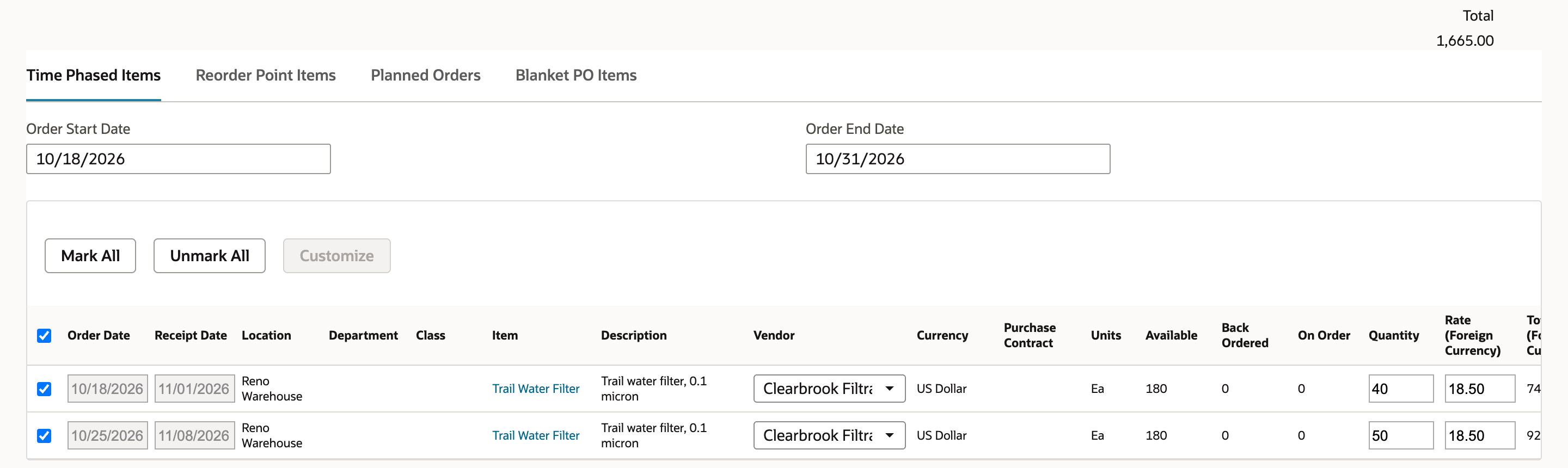Click the Total value 1,665.00

point(1465,41)
